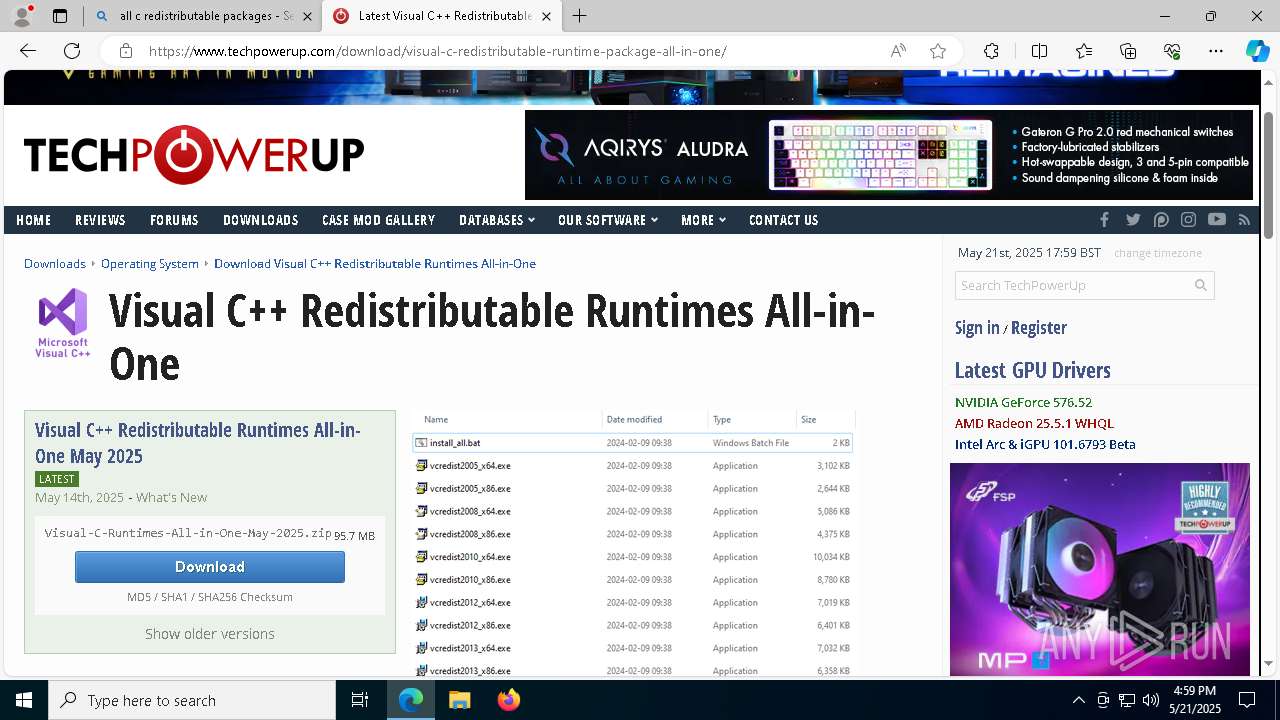Viewport: 1280px width, 720px height.
Task: Click the blue Download button
Action: (x=210, y=567)
